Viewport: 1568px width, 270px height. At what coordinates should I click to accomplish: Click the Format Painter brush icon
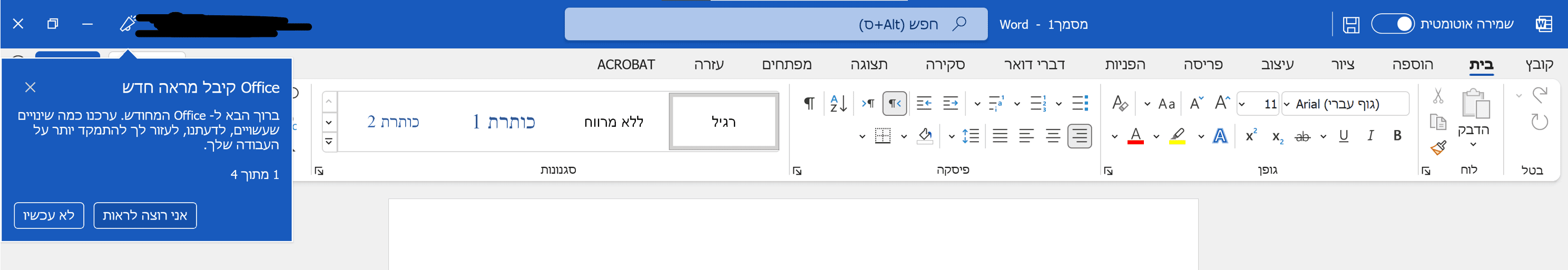tap(1438, 148)
